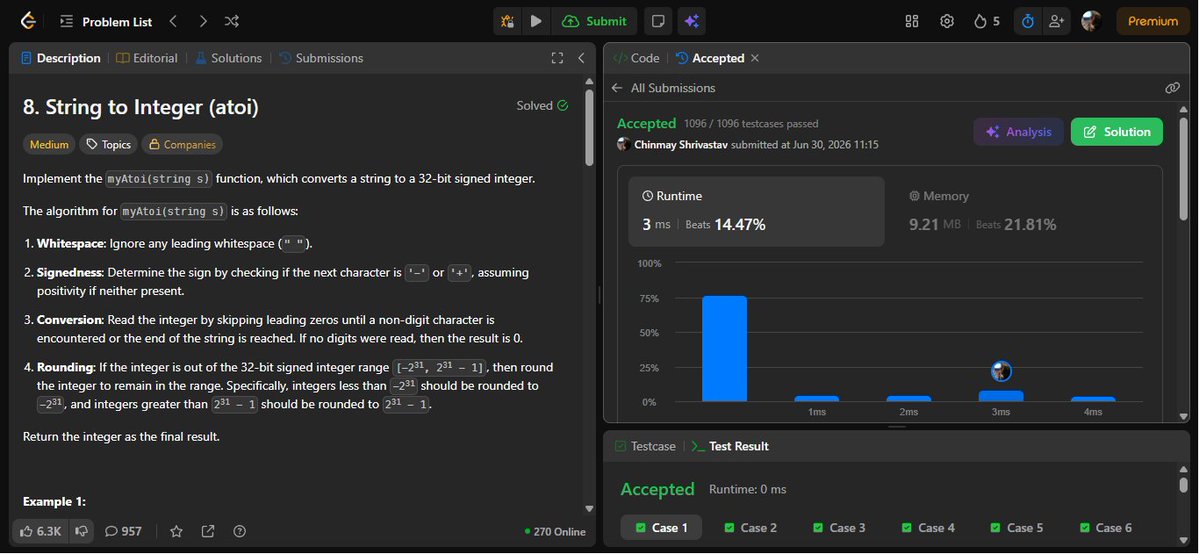Click the tallest runtime distribution bar
This screenshot has width=1199, height=554.
point(724,348)
